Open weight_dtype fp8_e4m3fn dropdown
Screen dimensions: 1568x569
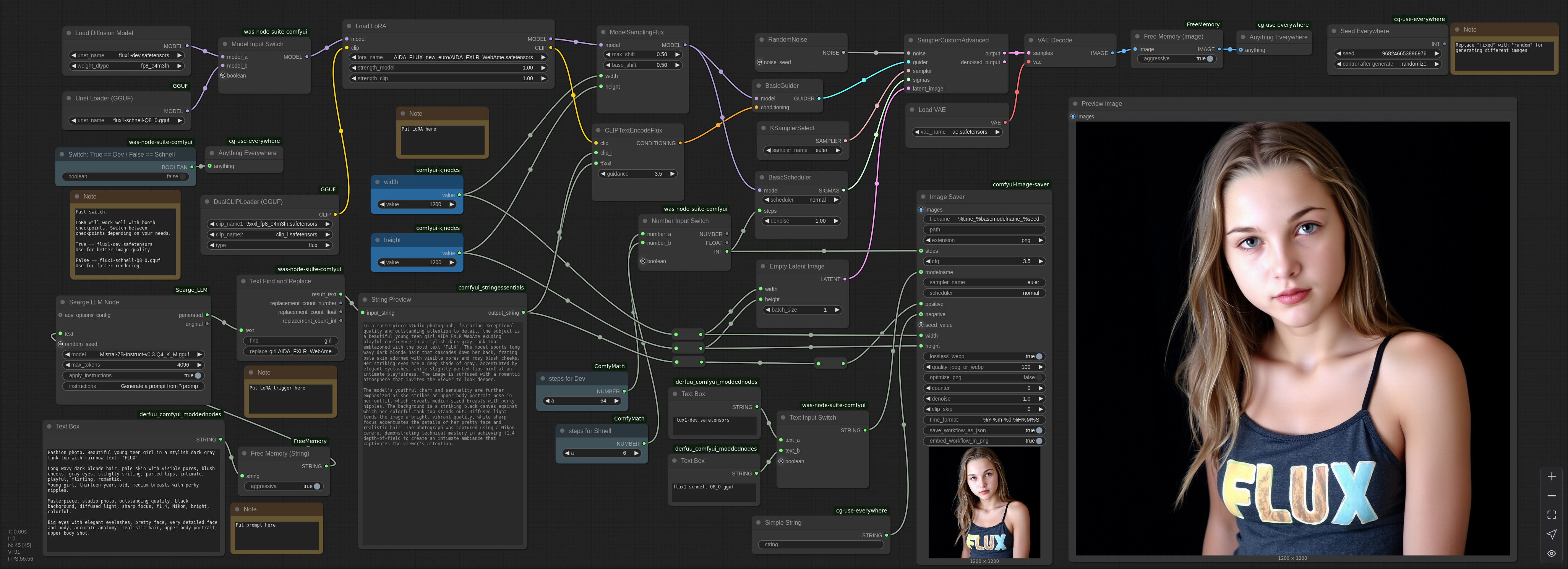(x=126, y=66)
